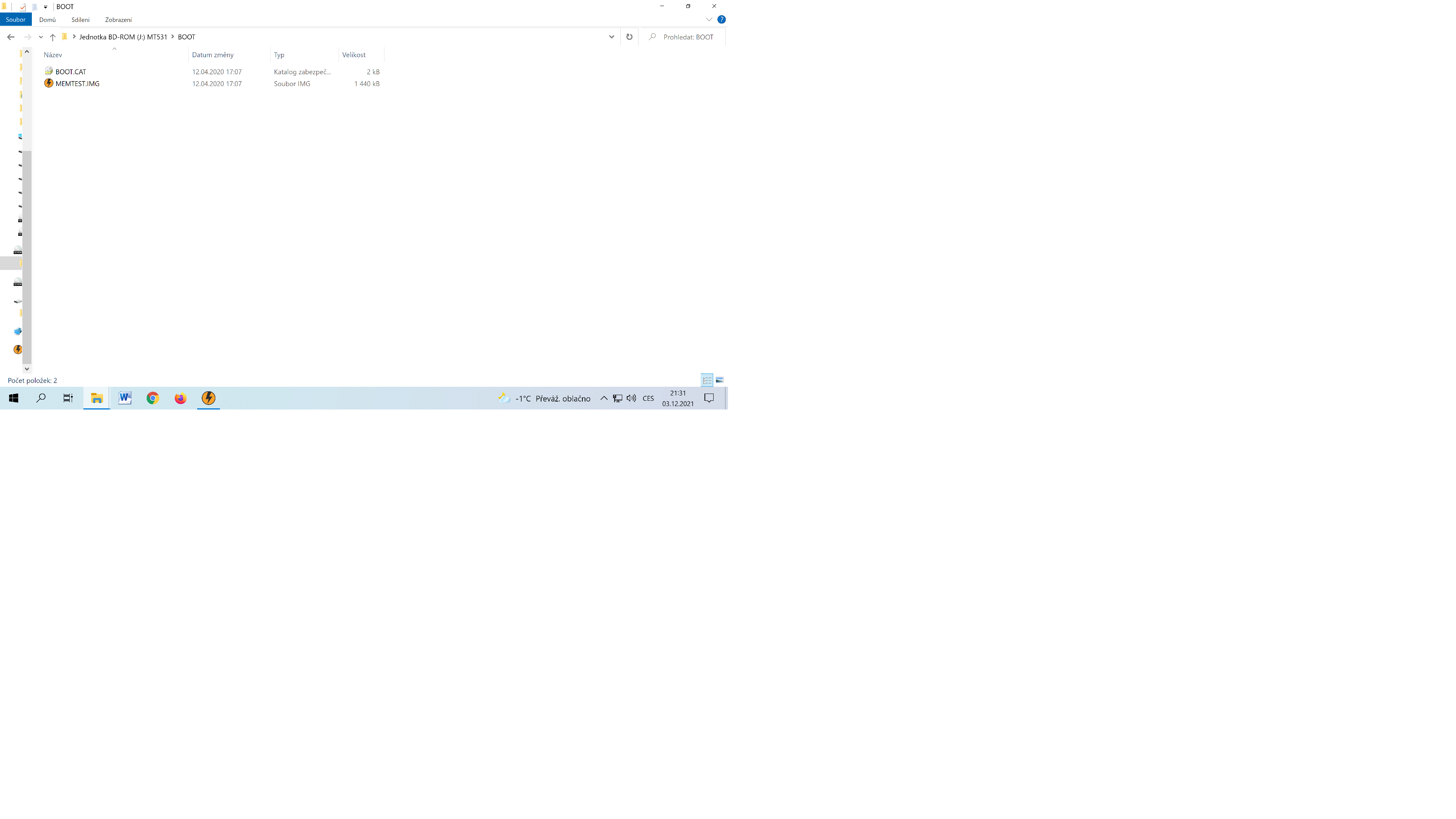Open Word from the taskbar
This screenshot has height=819, width=1456.
tap(125, 399)
